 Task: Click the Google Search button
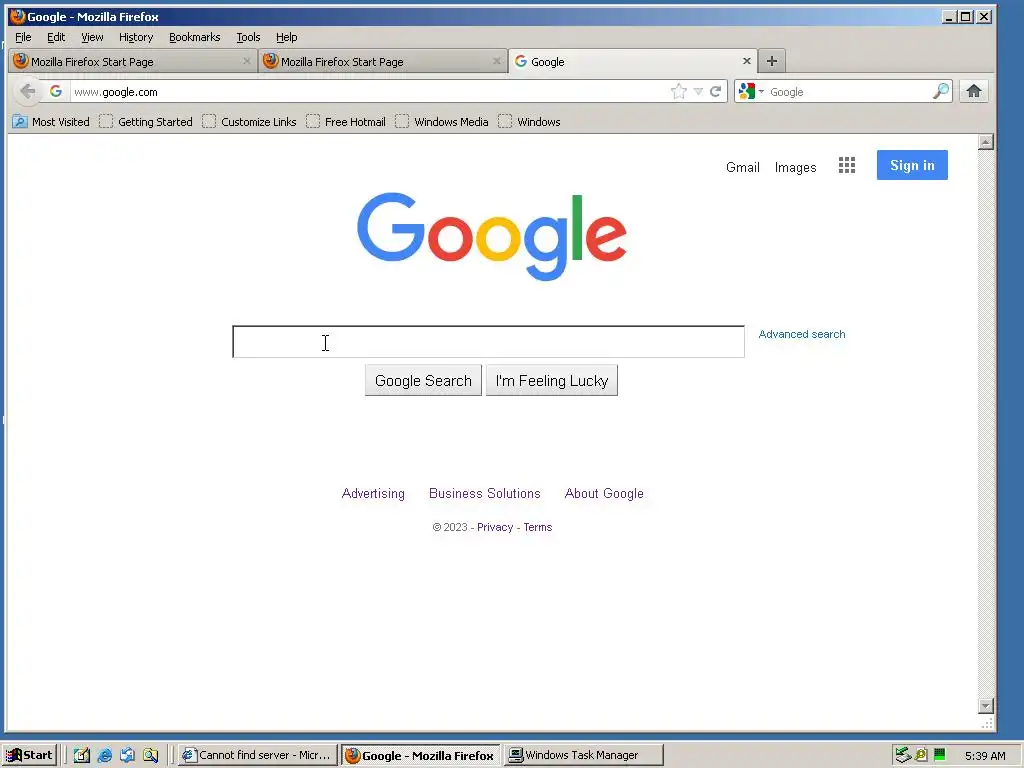point(423,381)
